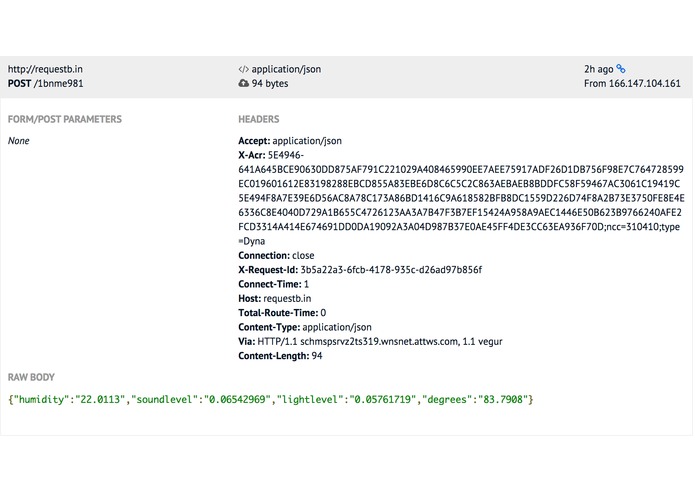Click the http://requestb.in URL text

coord(45,69)
